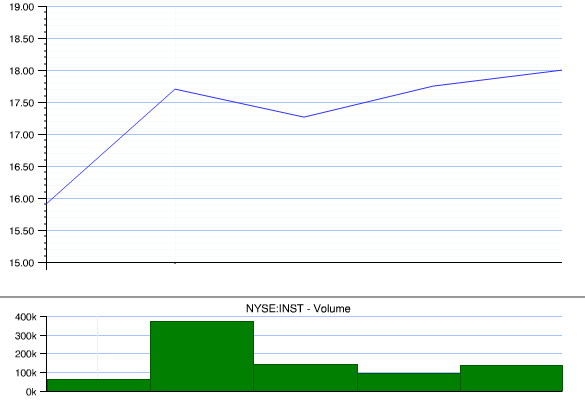This screenshot has width=585, height=401.
Task: Click the 18.50 price axis label
Action: [22, 39]
